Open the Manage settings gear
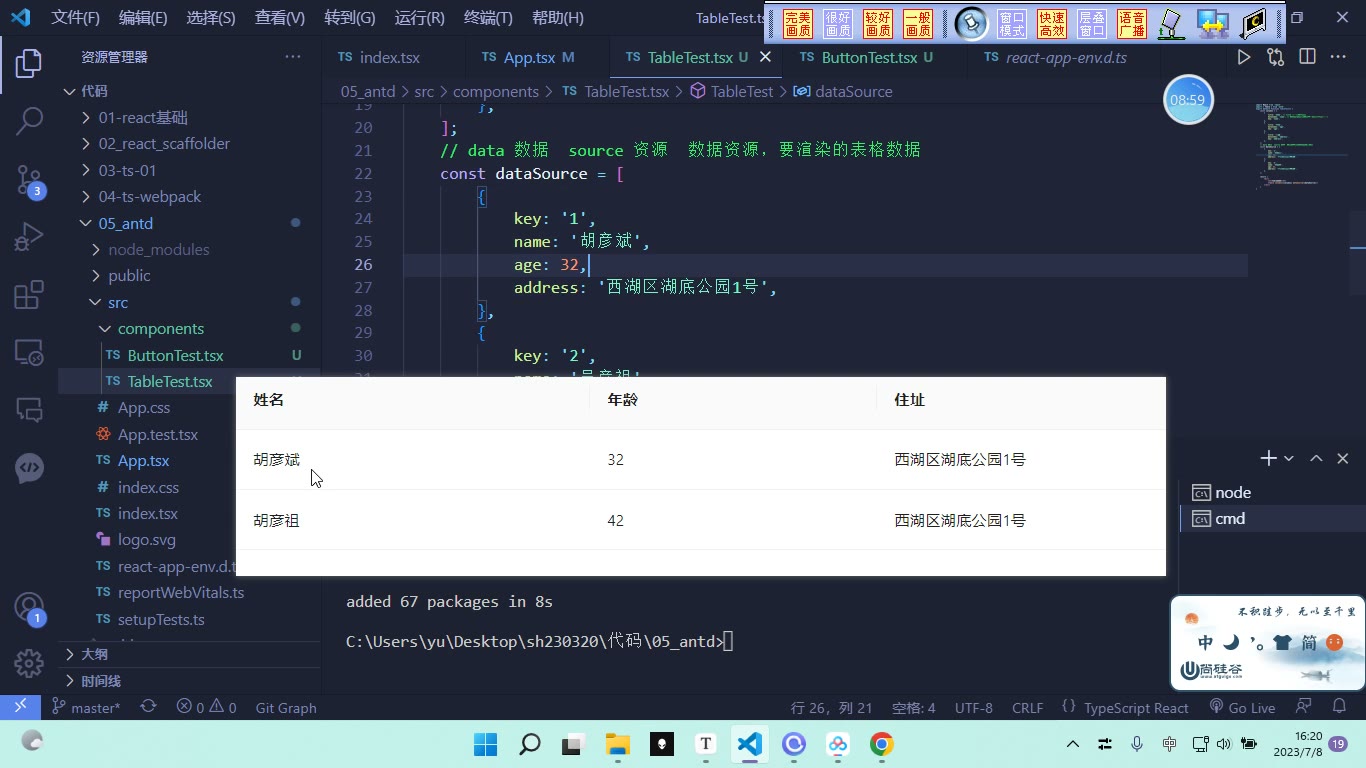The image size is (1366, 768). tap(29, 663)
